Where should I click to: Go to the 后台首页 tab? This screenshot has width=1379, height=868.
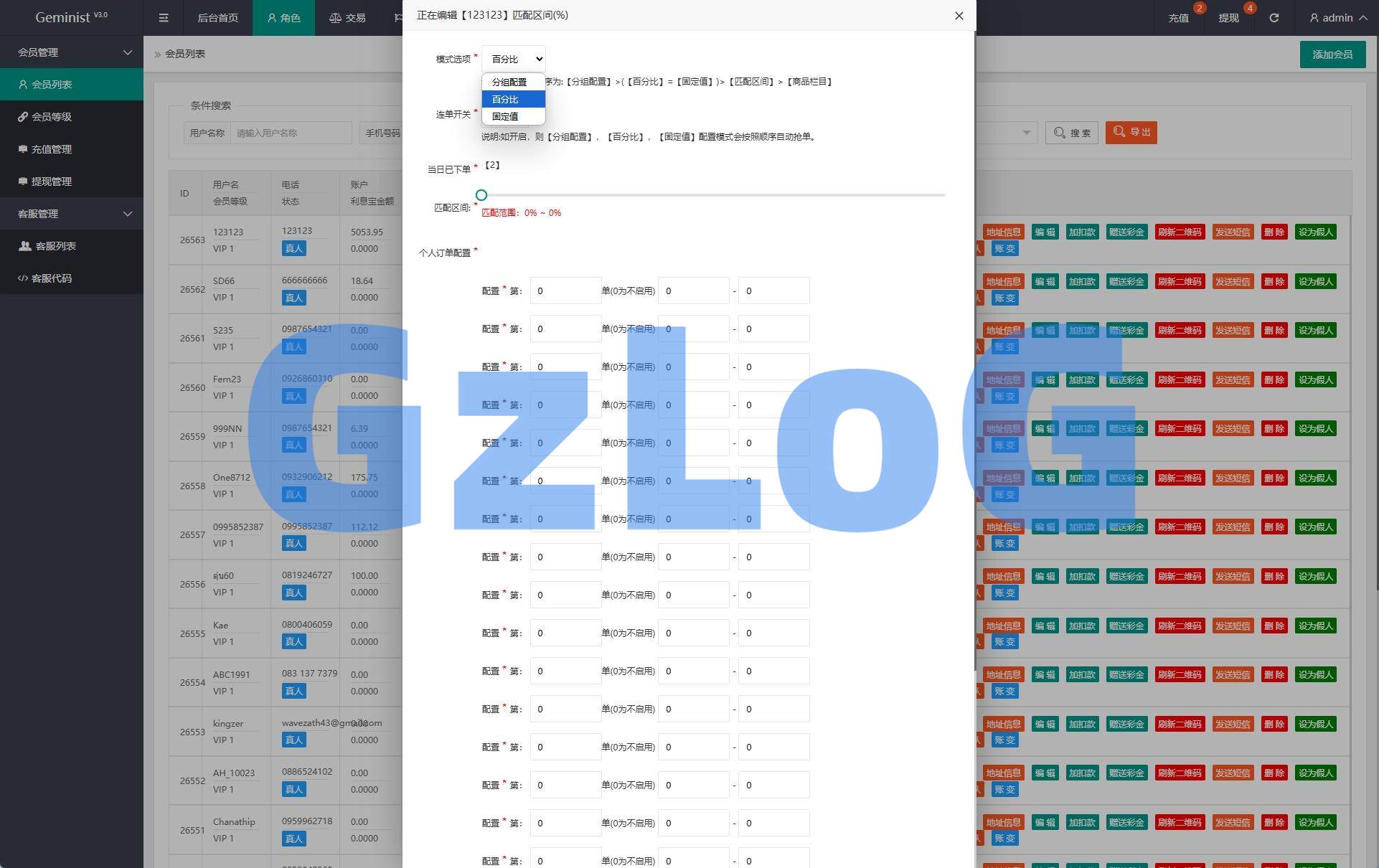tap(217, 18)
